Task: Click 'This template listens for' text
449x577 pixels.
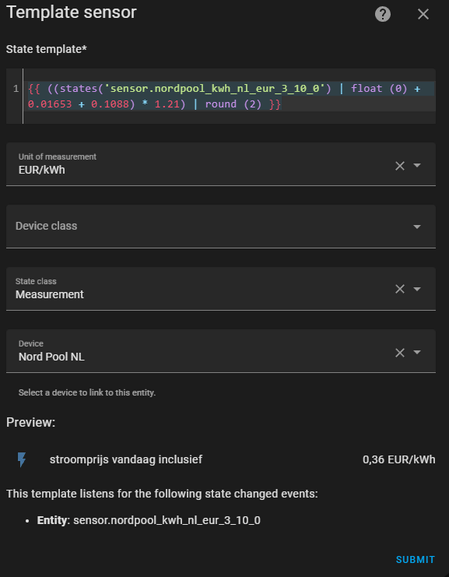Action: tap(162, 493)
